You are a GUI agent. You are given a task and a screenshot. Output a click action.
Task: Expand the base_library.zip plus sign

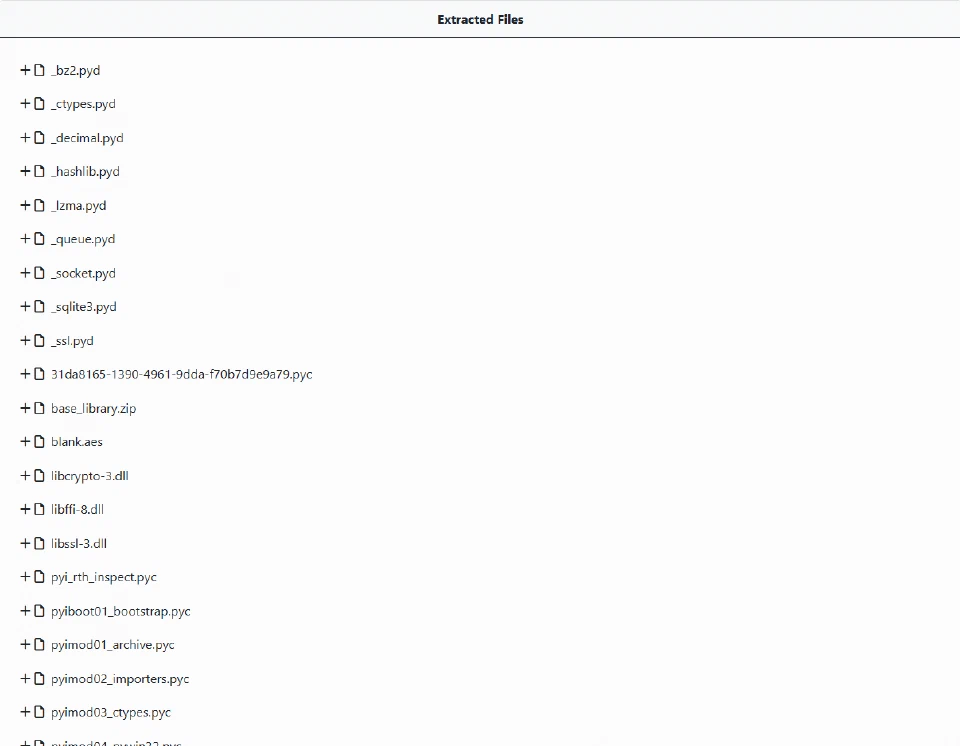(x=25, y=408)
